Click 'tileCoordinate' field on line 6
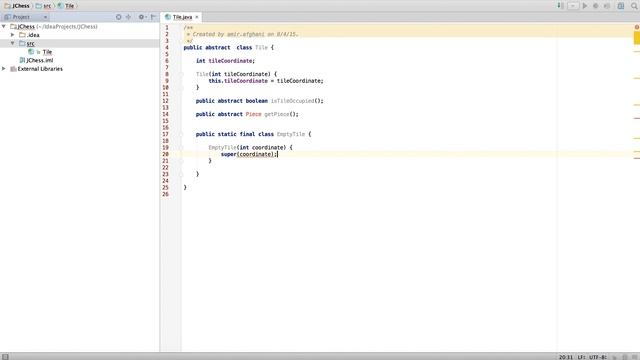The width and height of the screenshot is (640, 360). [x=230, y=61]
